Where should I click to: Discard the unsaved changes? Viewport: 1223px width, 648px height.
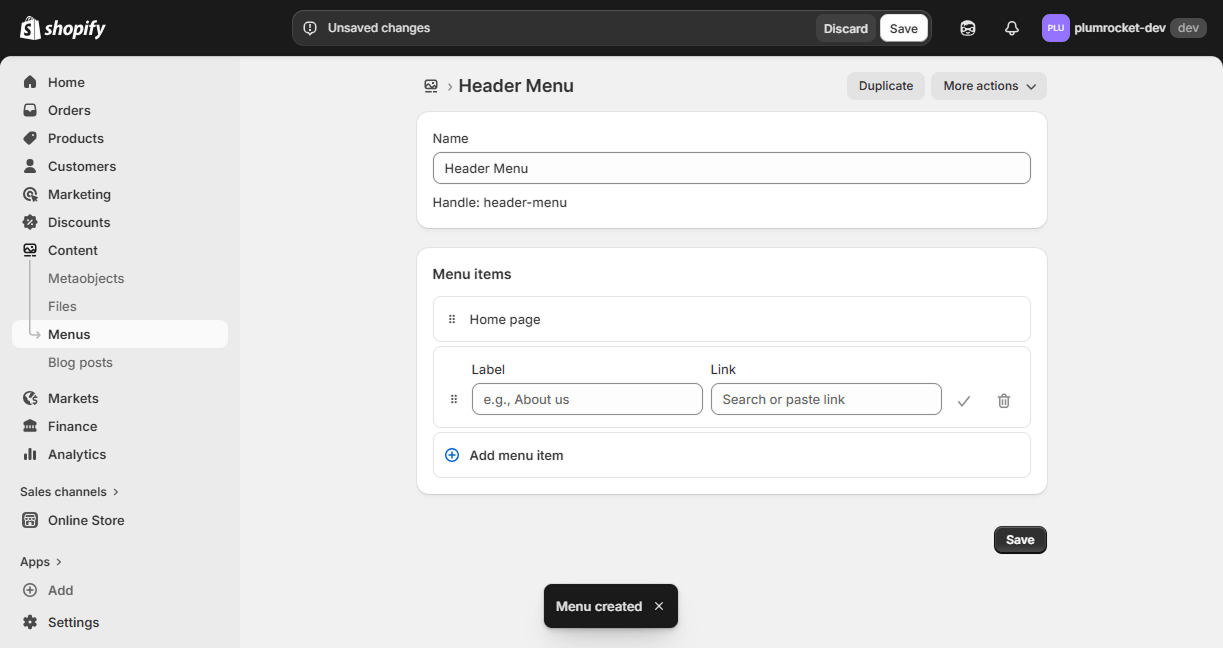coord(845,28)
